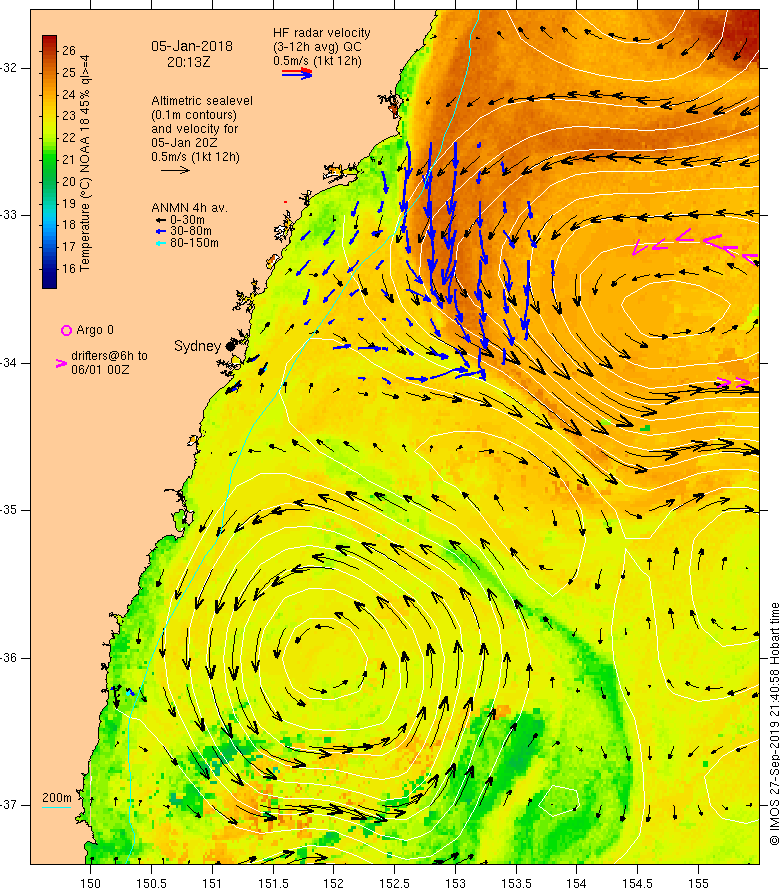
Task: Click the 30-80m depth label
Action: tap(191, 231)
